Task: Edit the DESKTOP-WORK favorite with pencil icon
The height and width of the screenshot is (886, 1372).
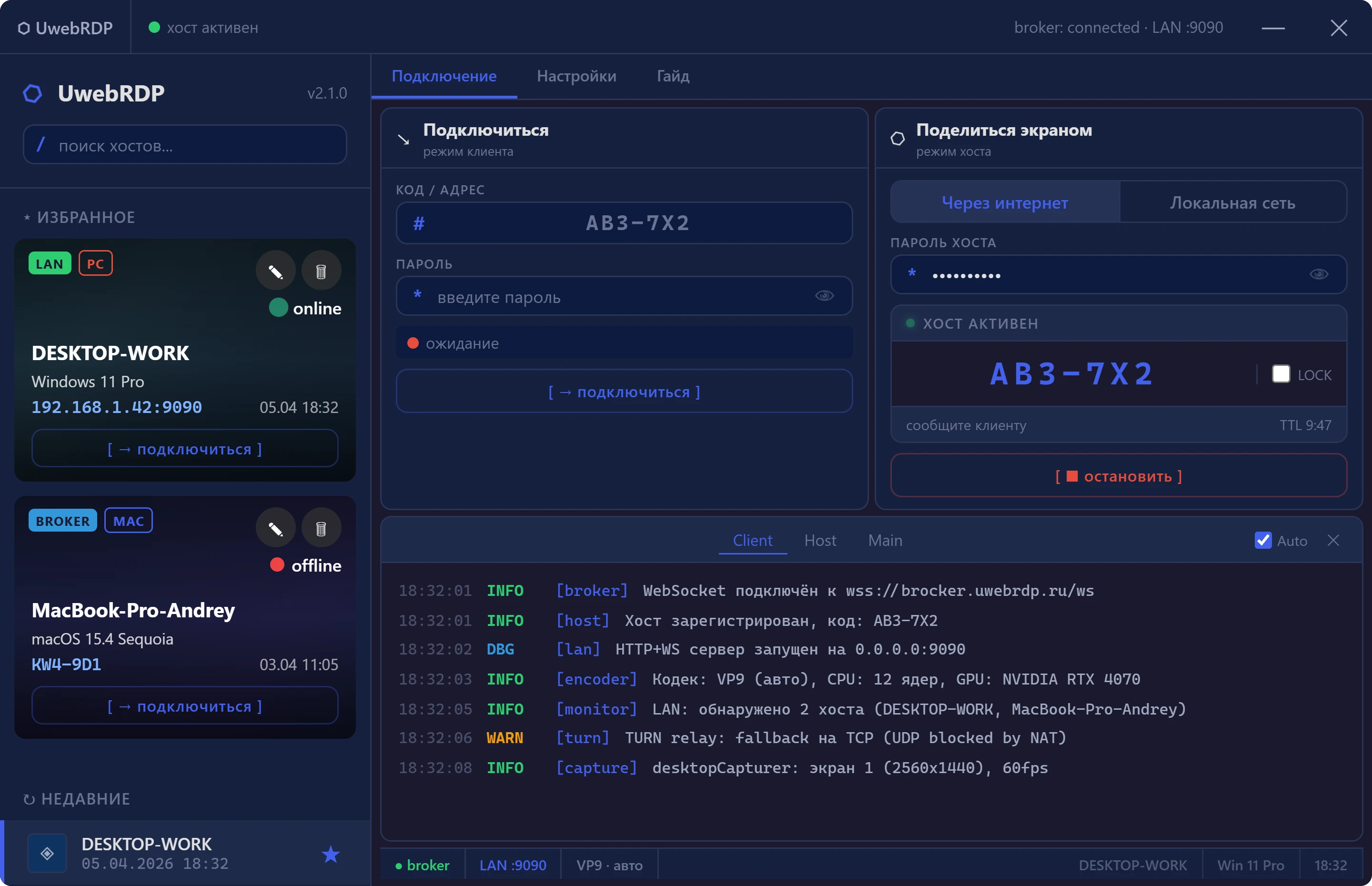Action: pos(275,271)
